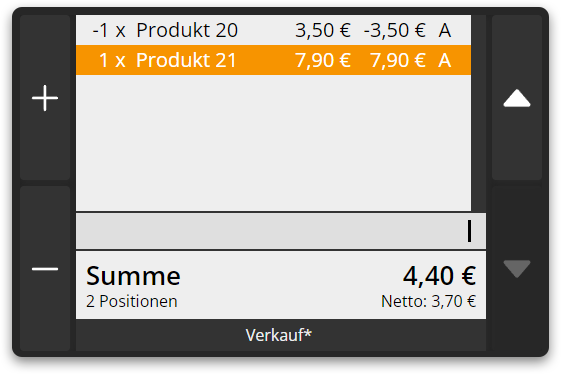
Task: Click the "2 Positionen" count text
Action: tap(132, 301)
